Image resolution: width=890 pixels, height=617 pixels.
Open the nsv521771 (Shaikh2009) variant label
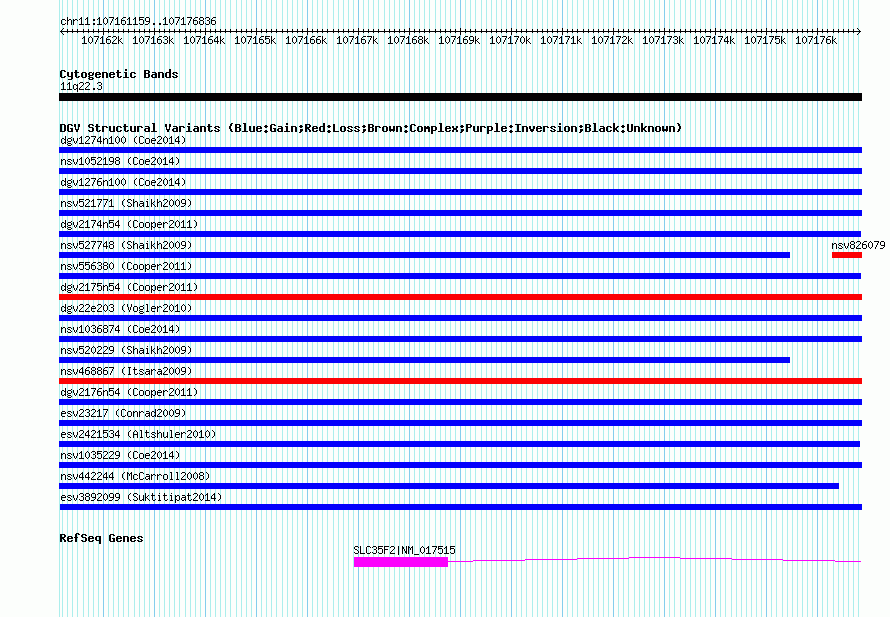point(126,203)
